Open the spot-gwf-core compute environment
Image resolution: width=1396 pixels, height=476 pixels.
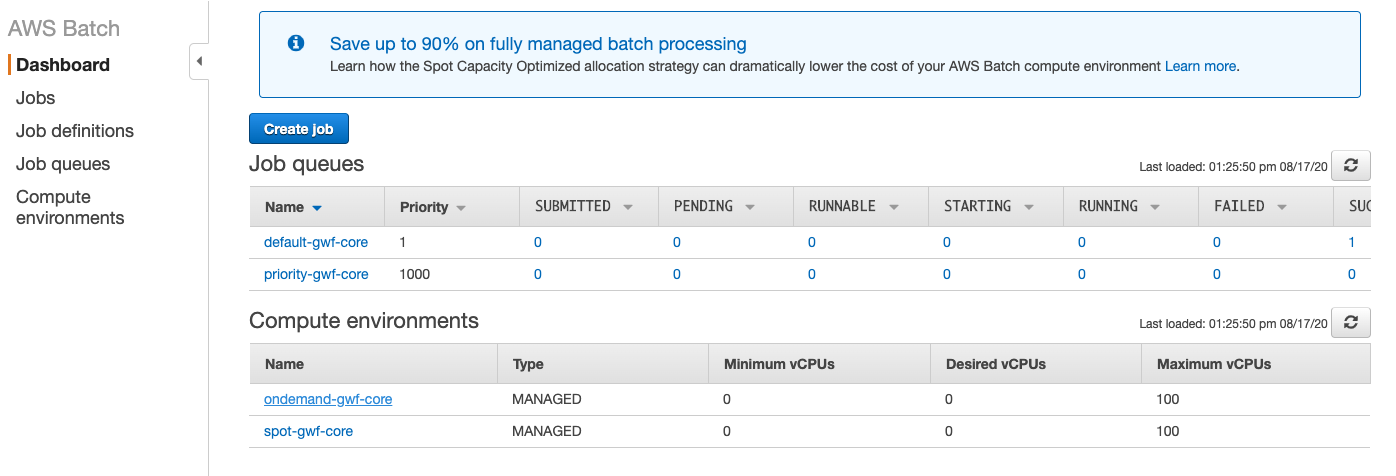308,431
